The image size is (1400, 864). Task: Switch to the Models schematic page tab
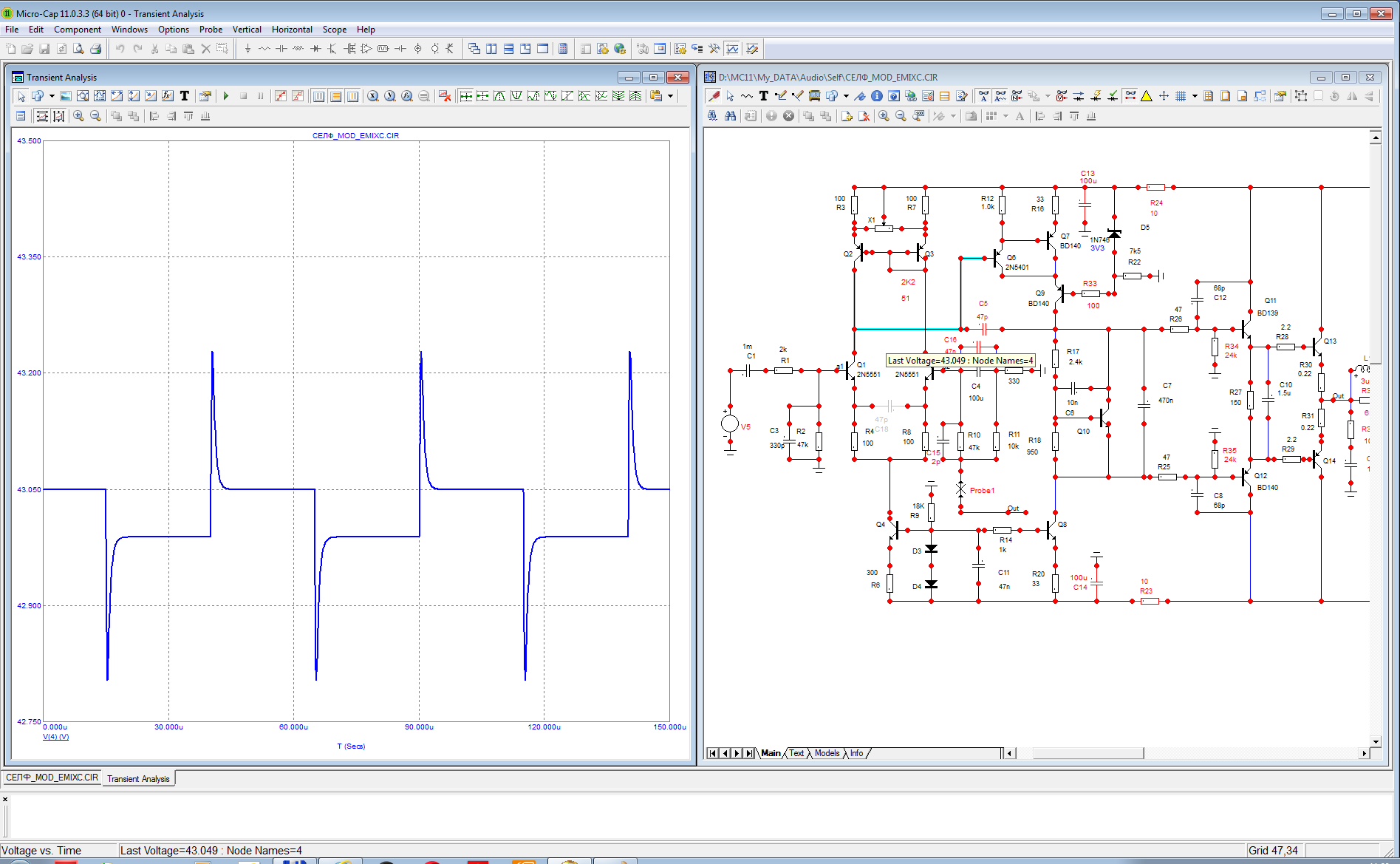click(x=827, y=753)
